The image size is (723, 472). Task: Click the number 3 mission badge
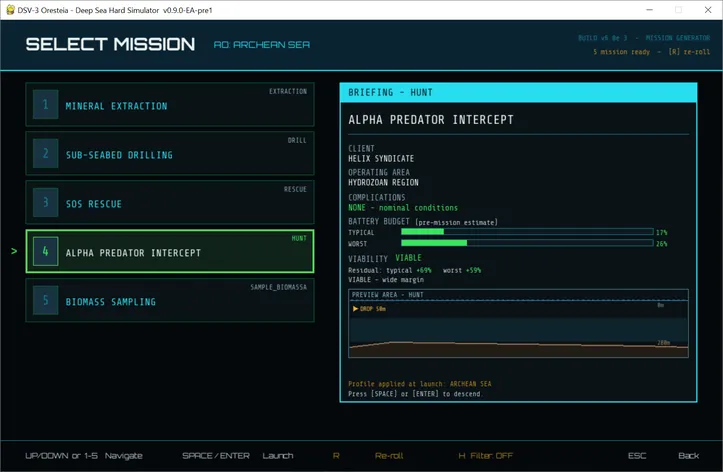pyautogui.click(x=46, y=202)
